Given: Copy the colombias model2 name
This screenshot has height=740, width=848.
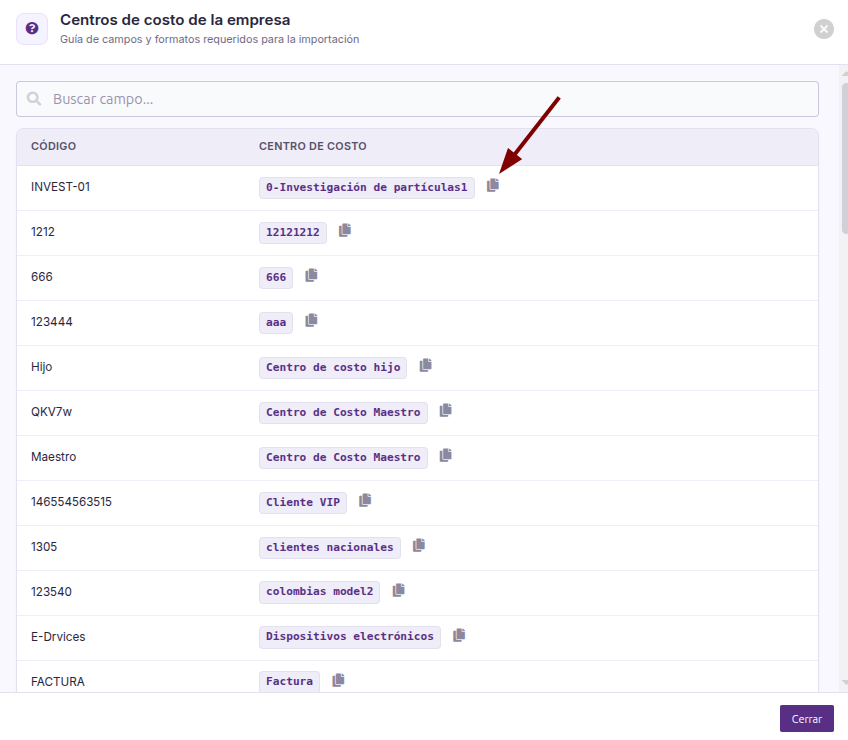Looking at the screenshot, I should coord(399,590).
